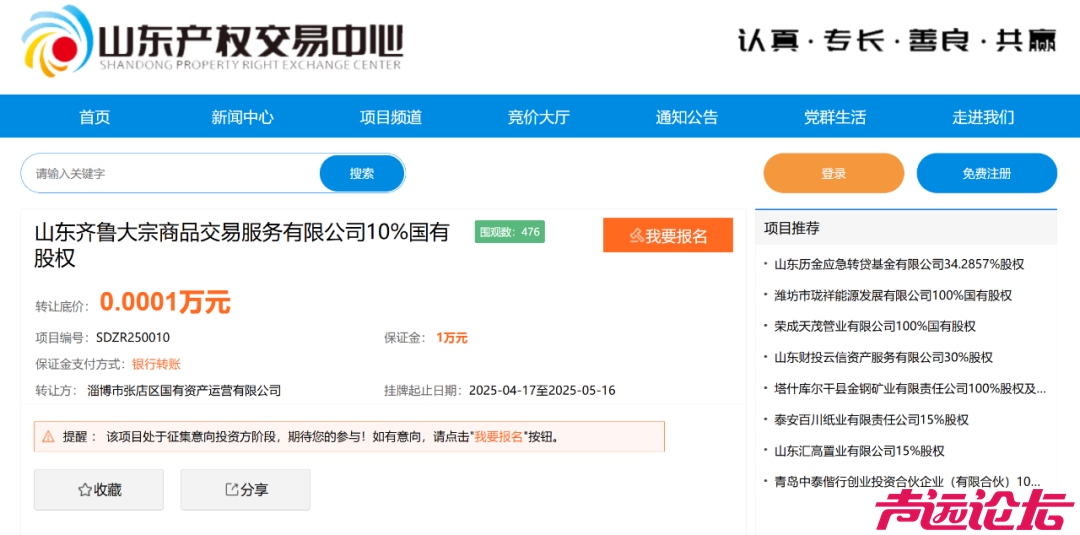Click the warning triangle icon beside 提醒
Screen dimensions: 1080x535
click(48, 437)
